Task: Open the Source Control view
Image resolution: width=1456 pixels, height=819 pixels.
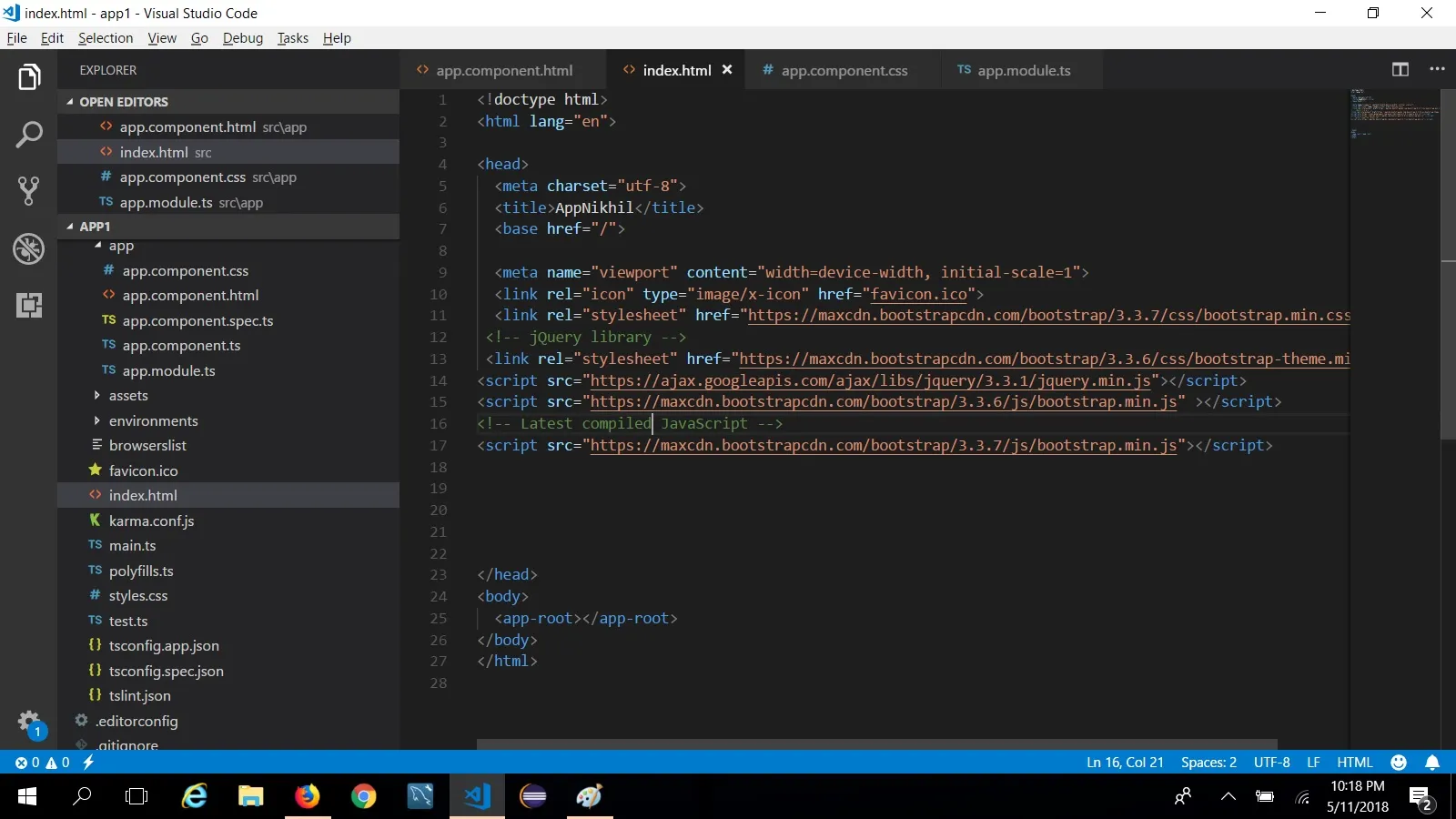Action: (29, 191)
